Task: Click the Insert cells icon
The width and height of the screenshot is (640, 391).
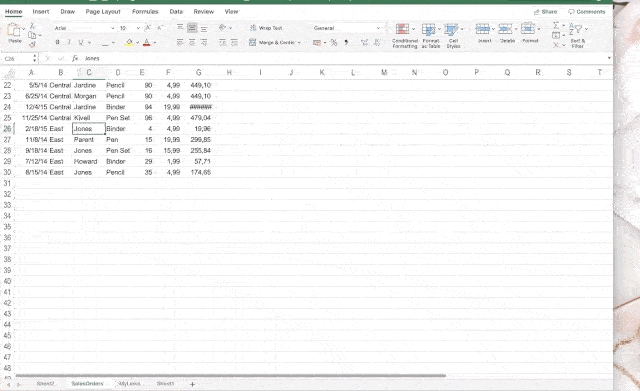Action: (x=483, y=29)
